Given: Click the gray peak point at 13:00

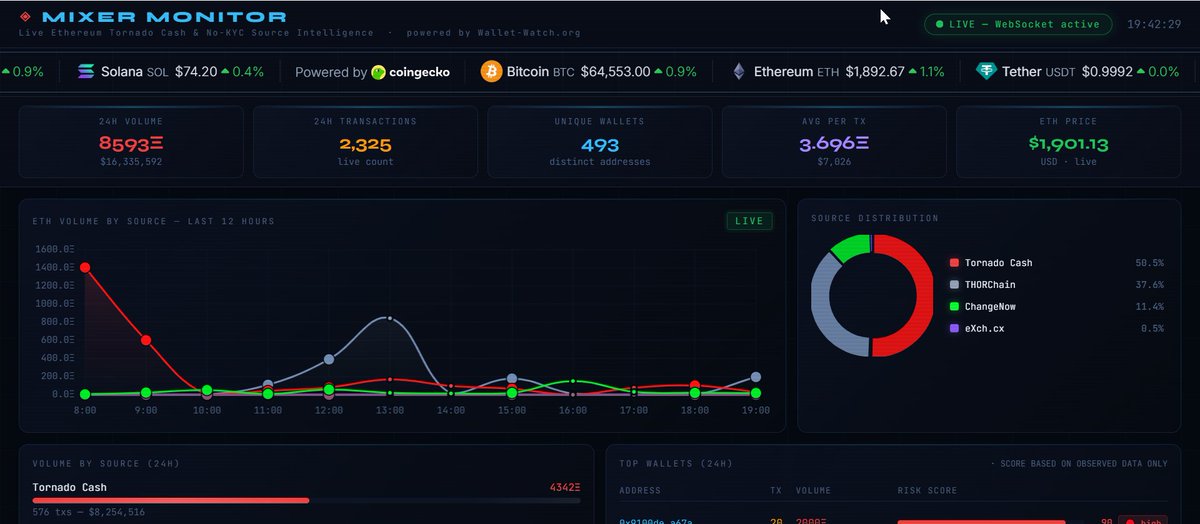Looking at the screenshot, I should tap(390, 319).
